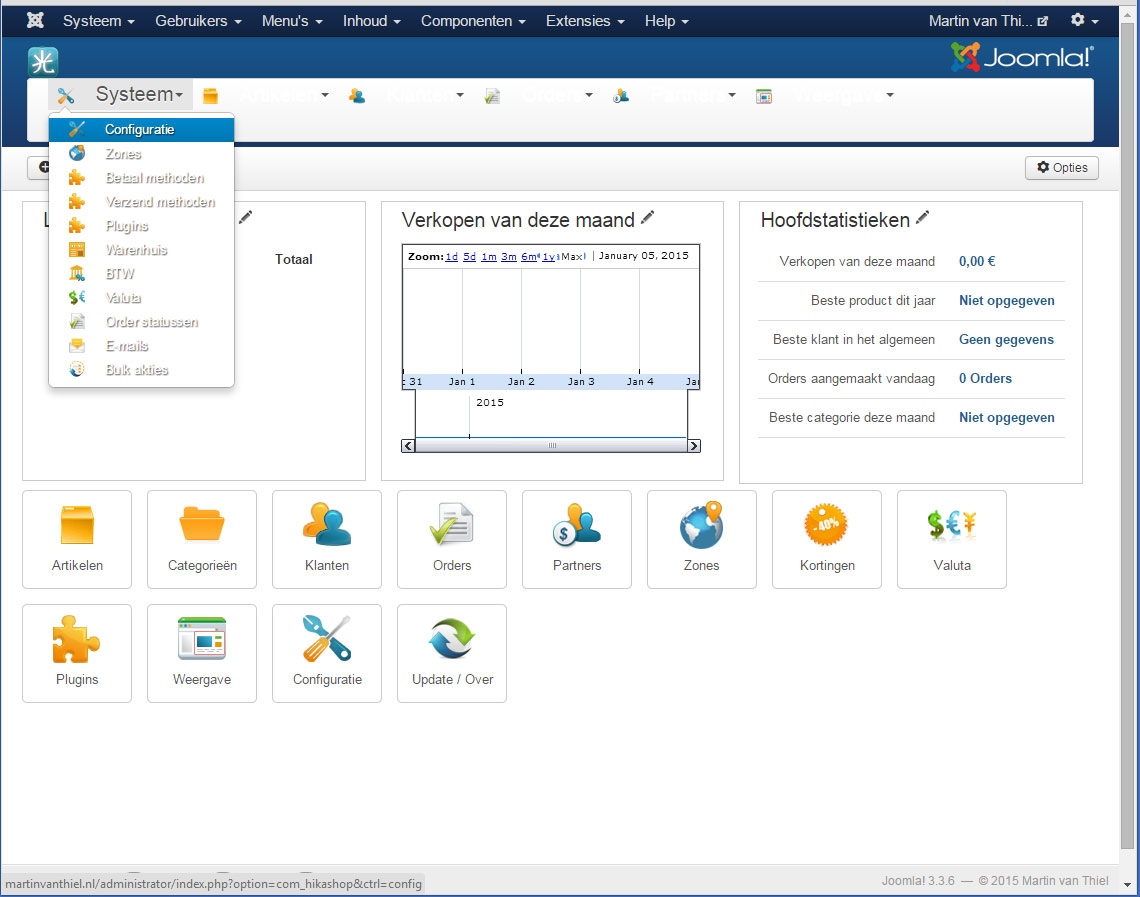The image size is (1140, 897).
Task: Click the Partners icon in HikaShop menu
Action: pos(621,96)
